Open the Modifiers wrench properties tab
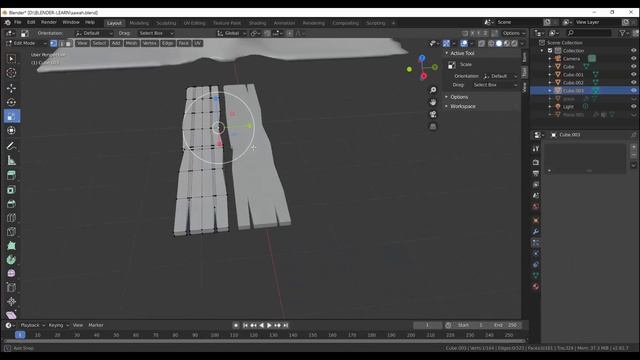640x360 pixels. [536, 232]
